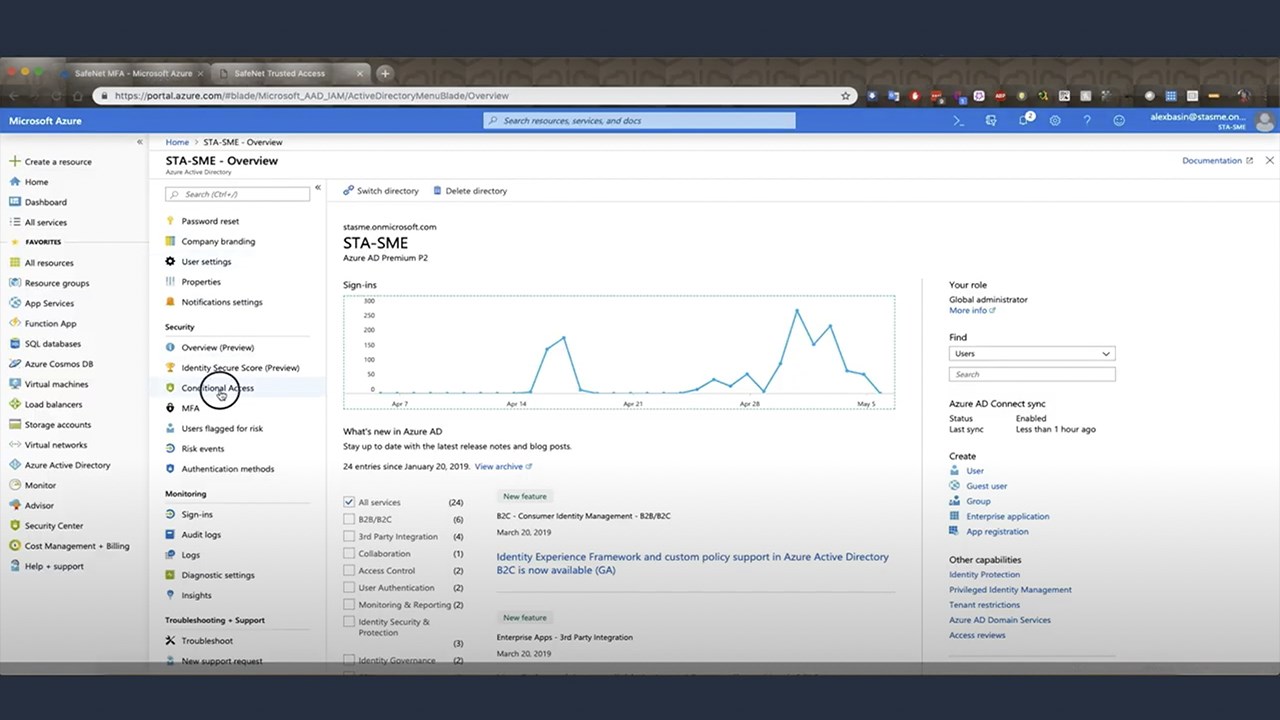
Task: Collapse the left favorites navigation pane
Action: [x=140, y=142]
